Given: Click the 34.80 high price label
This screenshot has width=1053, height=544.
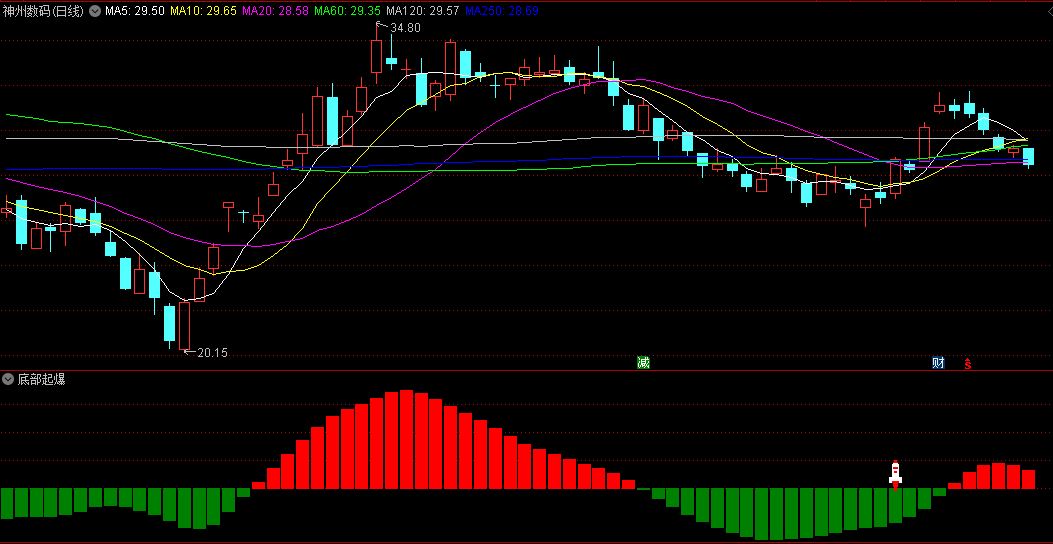Looking at the screenshot, I should click(x=405, y=28).
